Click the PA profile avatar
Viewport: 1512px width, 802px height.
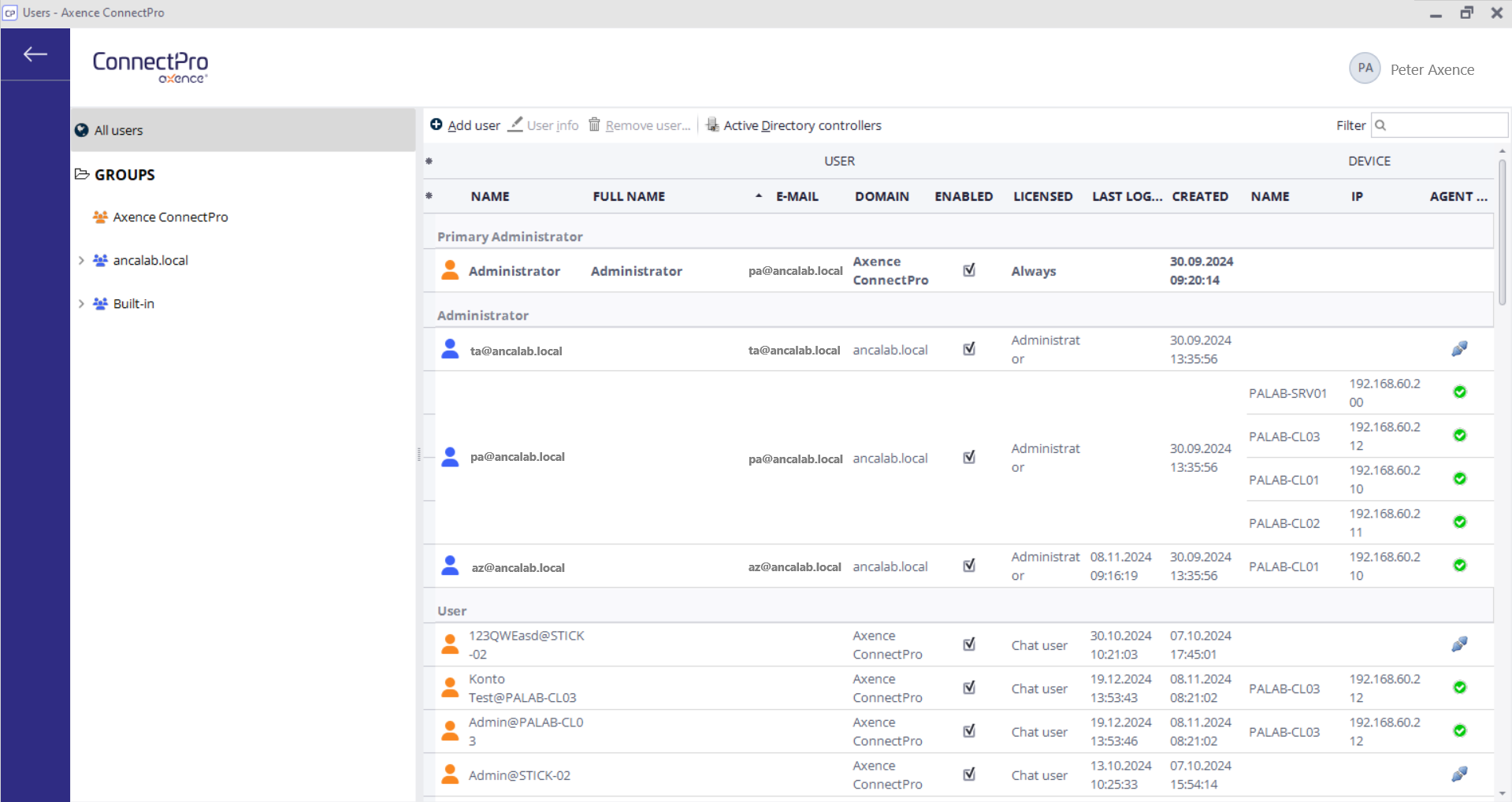1365,69
